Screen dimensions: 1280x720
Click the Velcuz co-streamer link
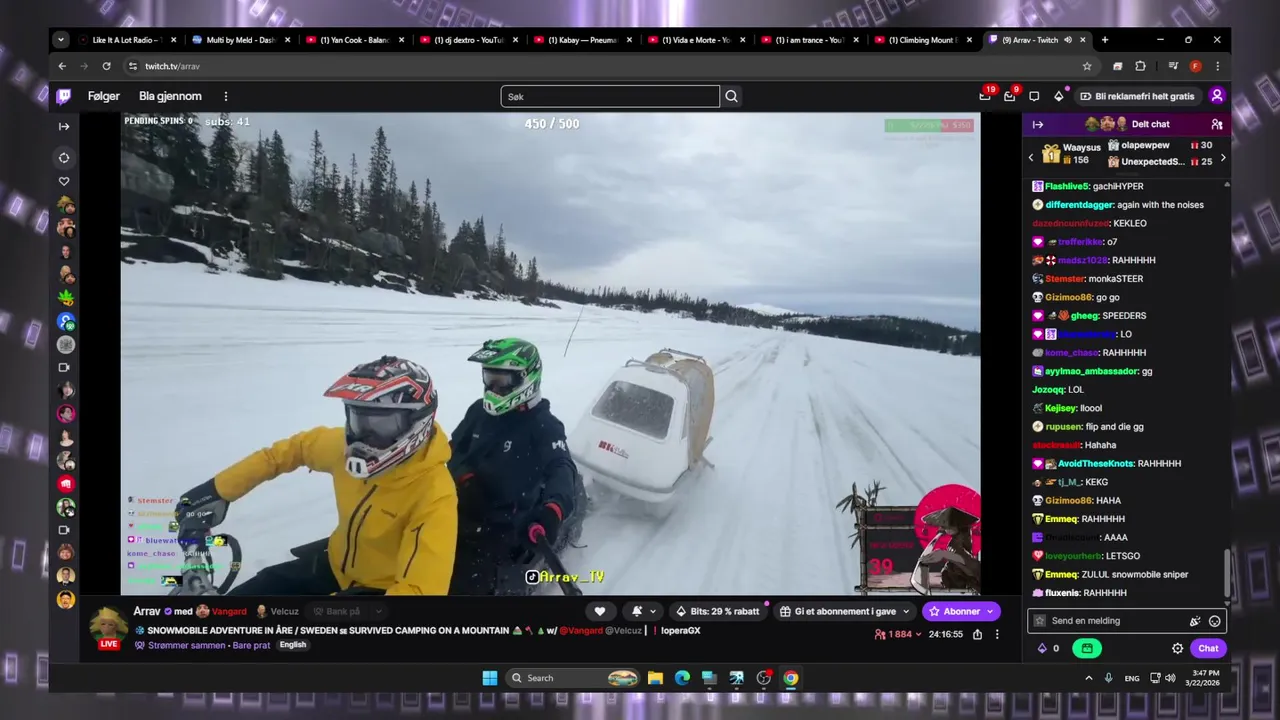click(x=284, y=611)
